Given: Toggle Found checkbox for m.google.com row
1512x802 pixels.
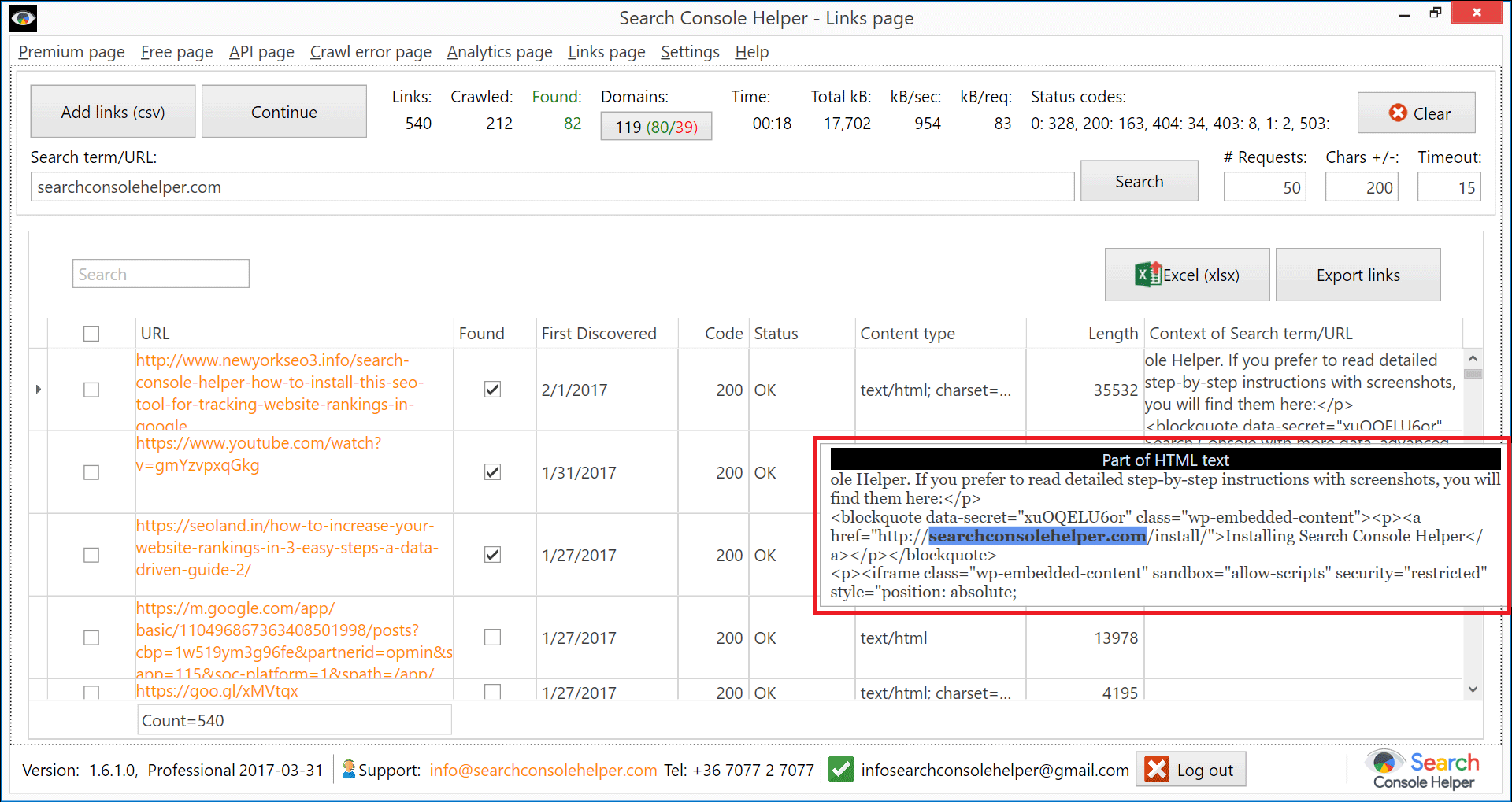Looking at the screenshot, I should click(492, 637).
